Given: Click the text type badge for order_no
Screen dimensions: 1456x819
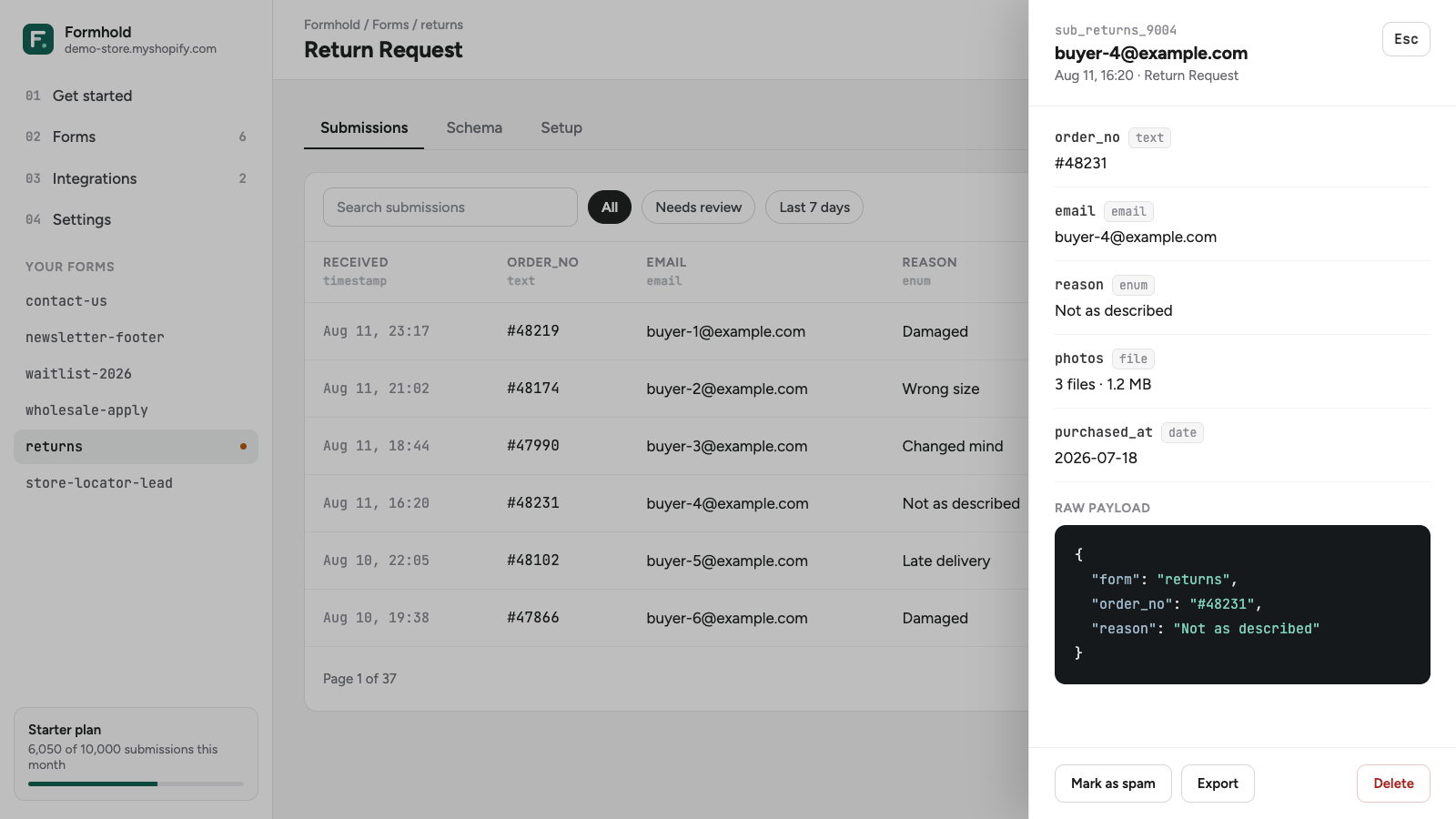Looking at the screenshot, I should click(x=1149, y=137).
